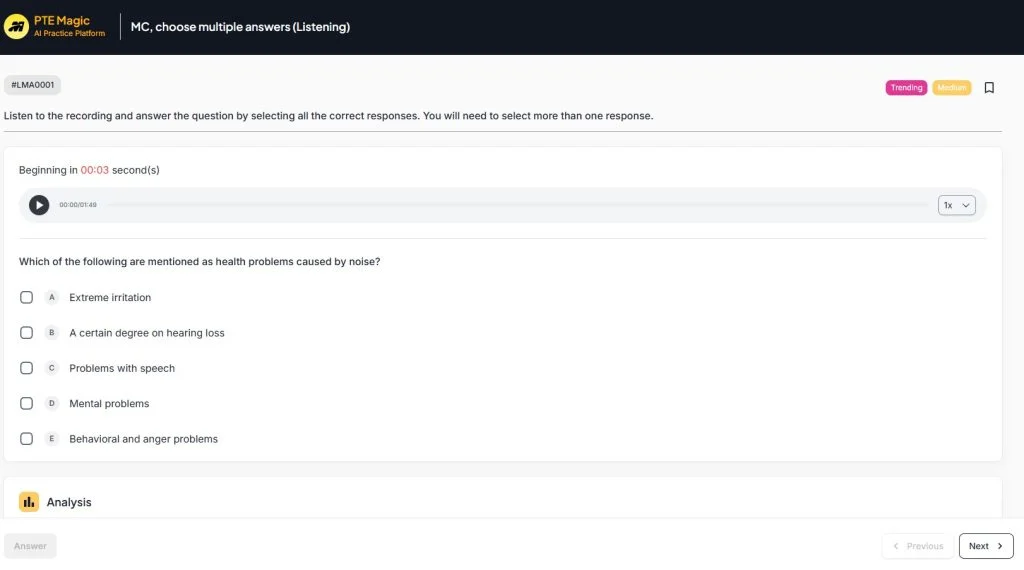Click the letter A option badge

click(x=52, y=297)
